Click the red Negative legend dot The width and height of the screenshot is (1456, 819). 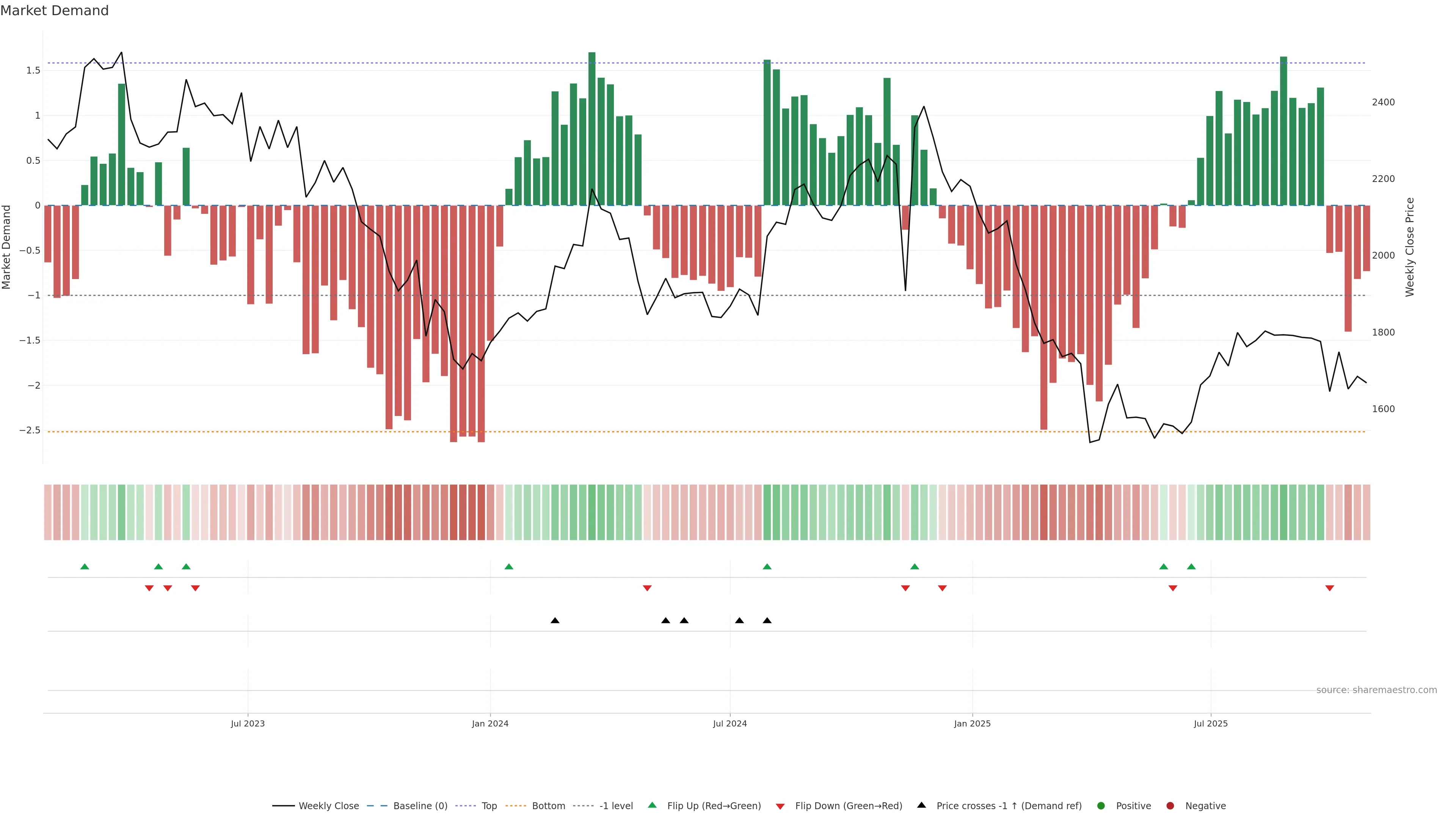[x=1170, y=806]
